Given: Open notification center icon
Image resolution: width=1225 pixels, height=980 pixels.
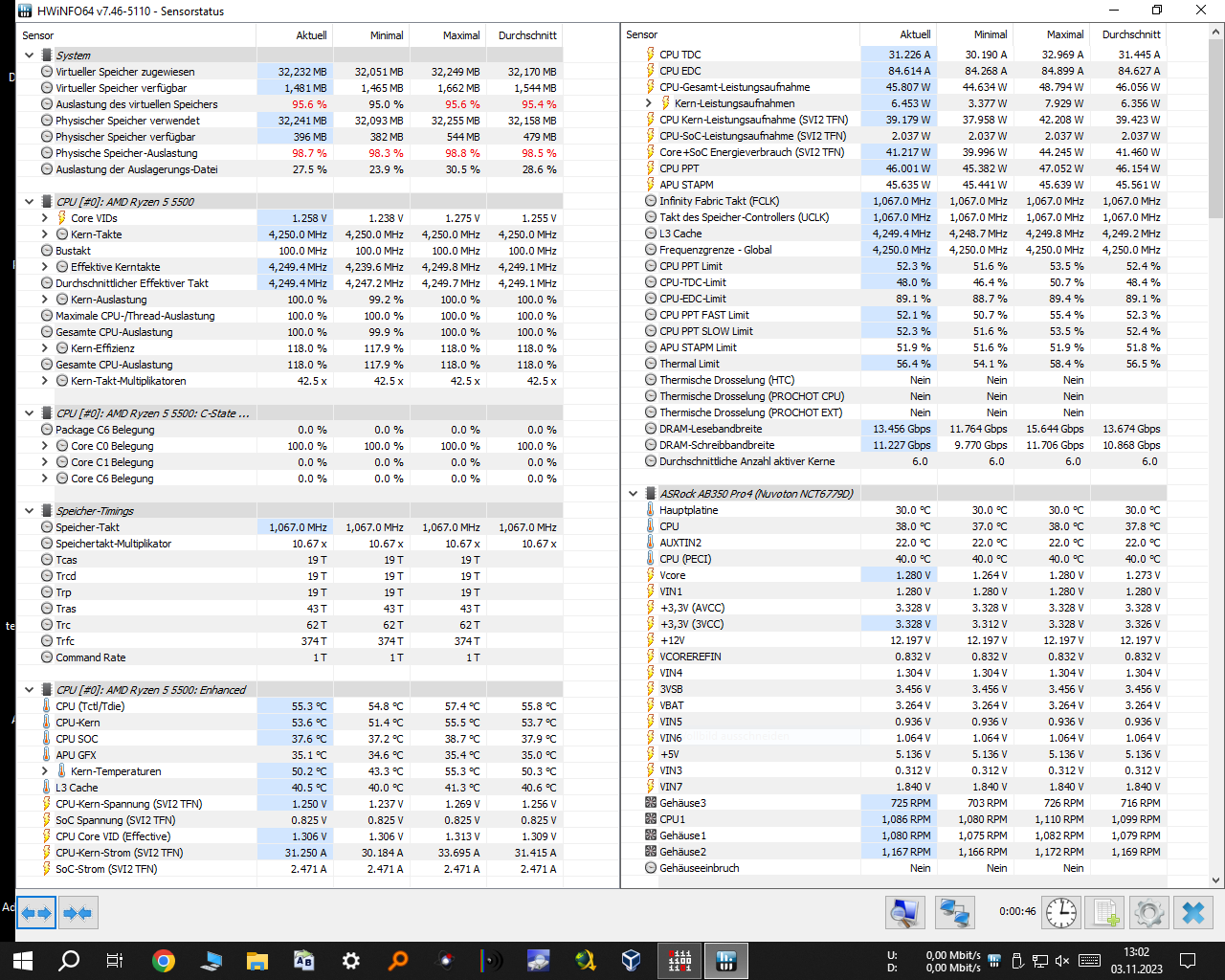Looking at the screenshot, I should [1188, 961].
